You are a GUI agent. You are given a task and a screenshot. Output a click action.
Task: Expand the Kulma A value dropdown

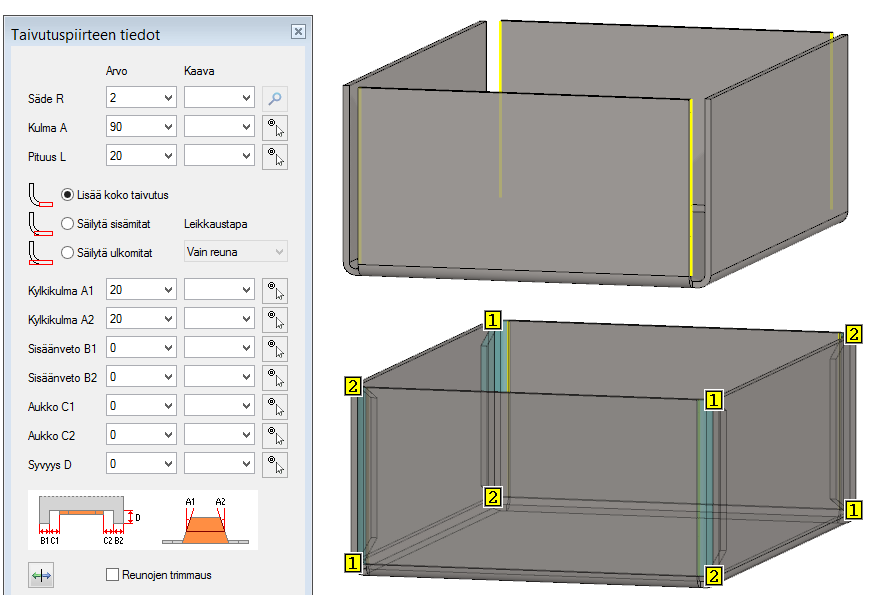point(167,127)
